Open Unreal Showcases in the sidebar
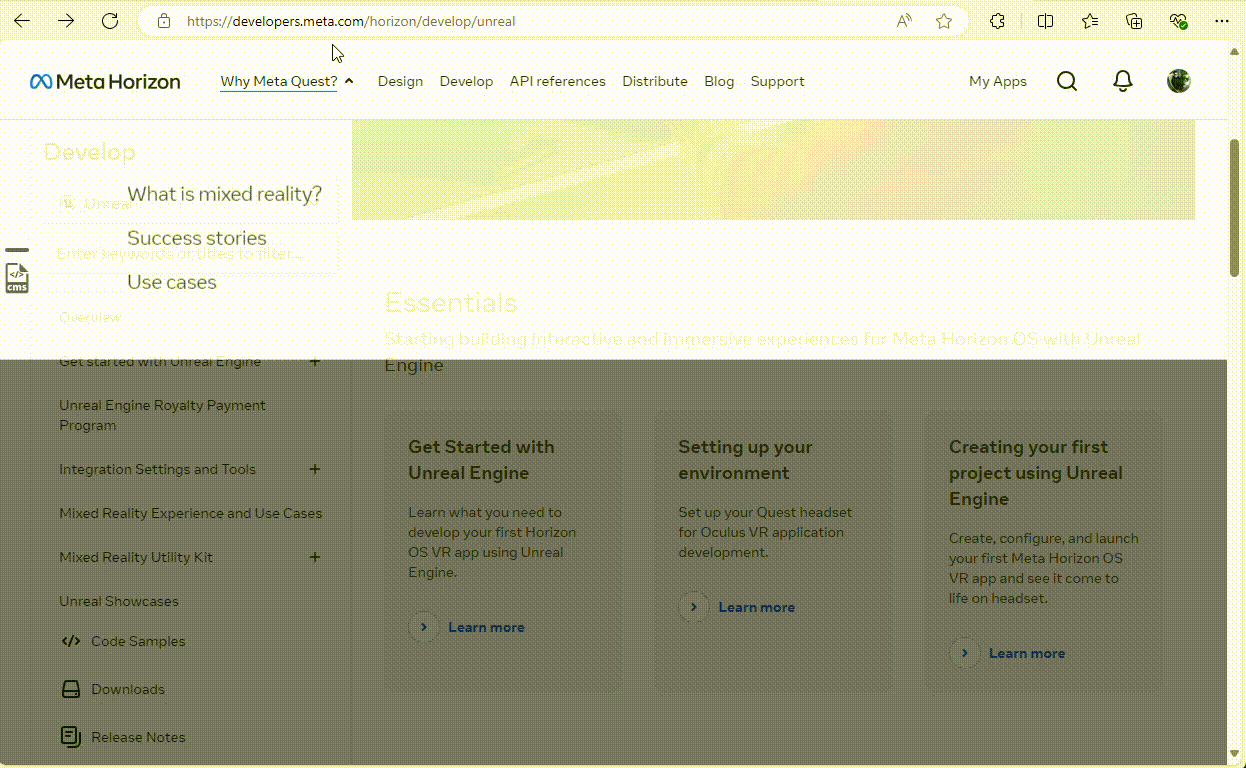The width and height of the screenshot is (1246, 768). pos(119,601)
